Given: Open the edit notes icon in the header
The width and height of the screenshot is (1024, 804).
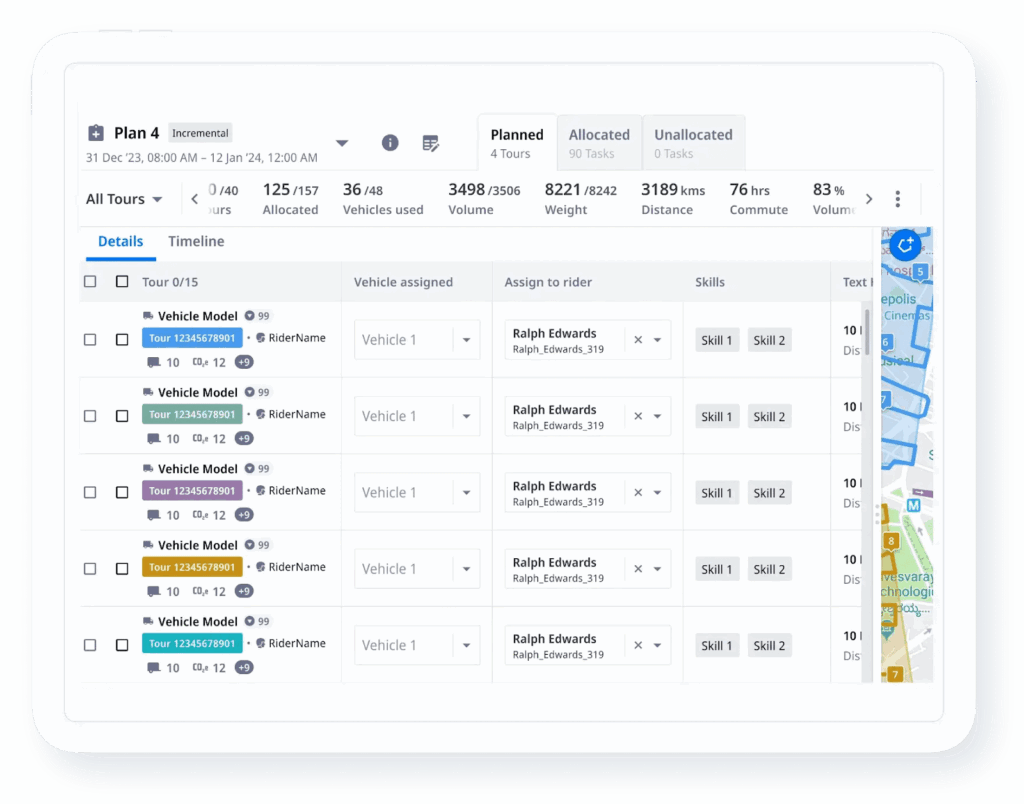Looking at the screenshot, I should tap(430, 143).
